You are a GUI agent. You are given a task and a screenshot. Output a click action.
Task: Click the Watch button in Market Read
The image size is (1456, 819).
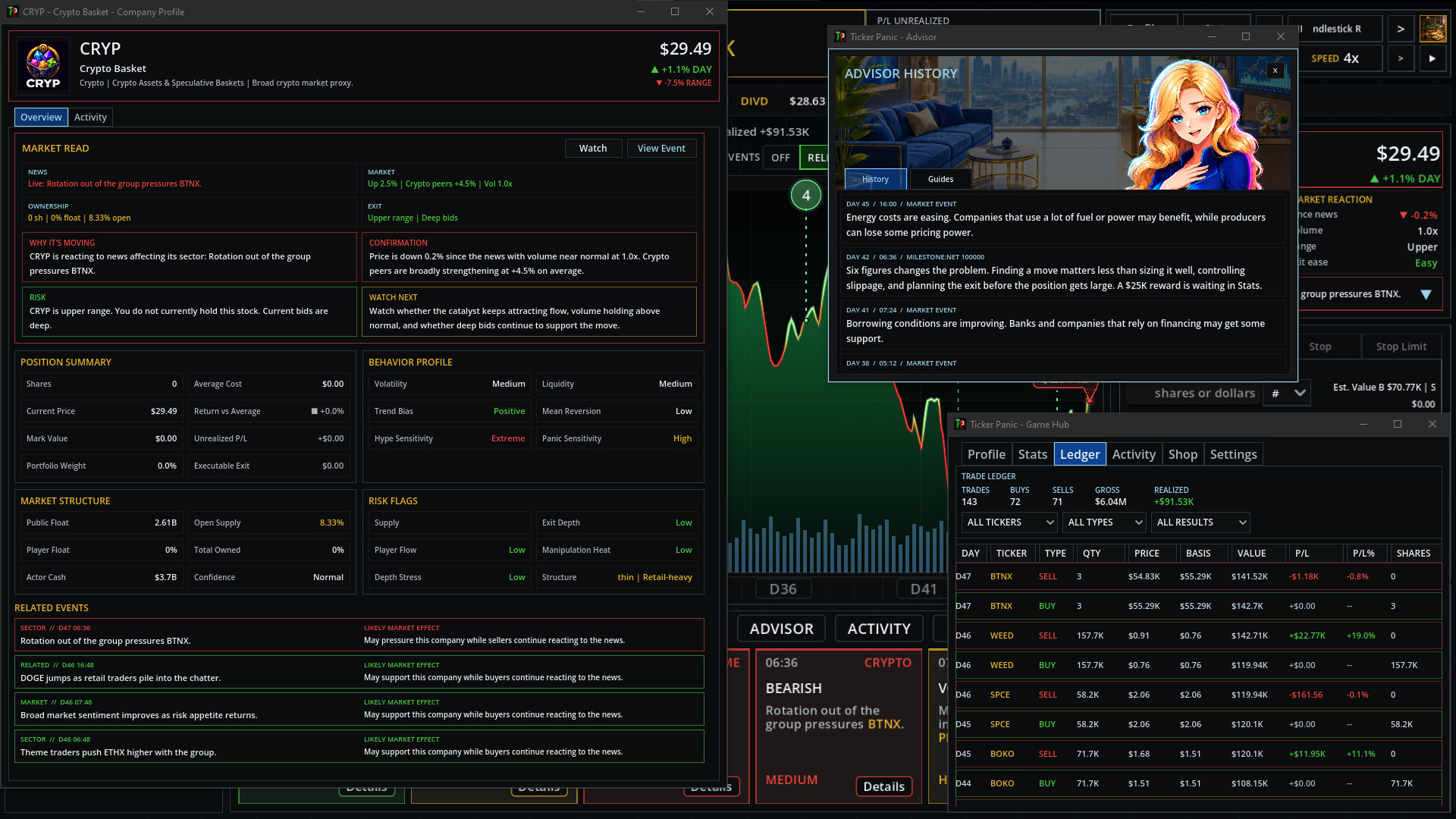coord(593,149)
